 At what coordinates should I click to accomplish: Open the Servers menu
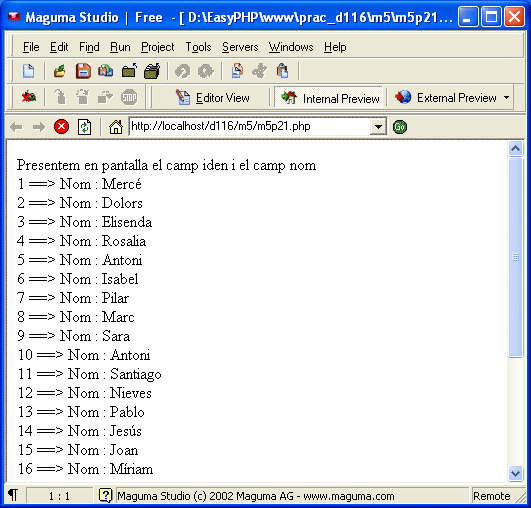click(x=240, y=47)
